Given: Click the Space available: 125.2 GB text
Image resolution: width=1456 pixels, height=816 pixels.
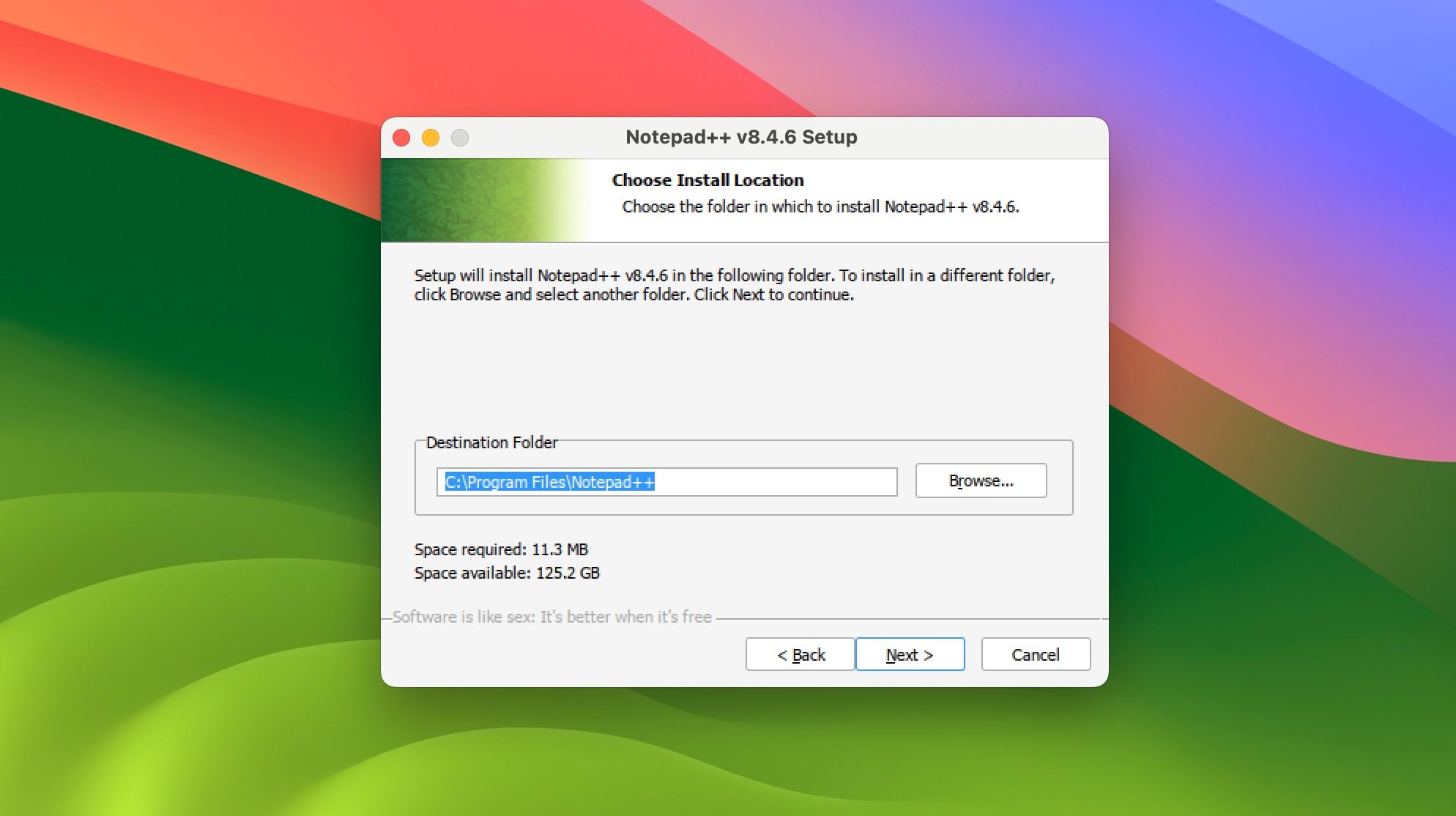Looking at the screenshot, I should point(508,574).
